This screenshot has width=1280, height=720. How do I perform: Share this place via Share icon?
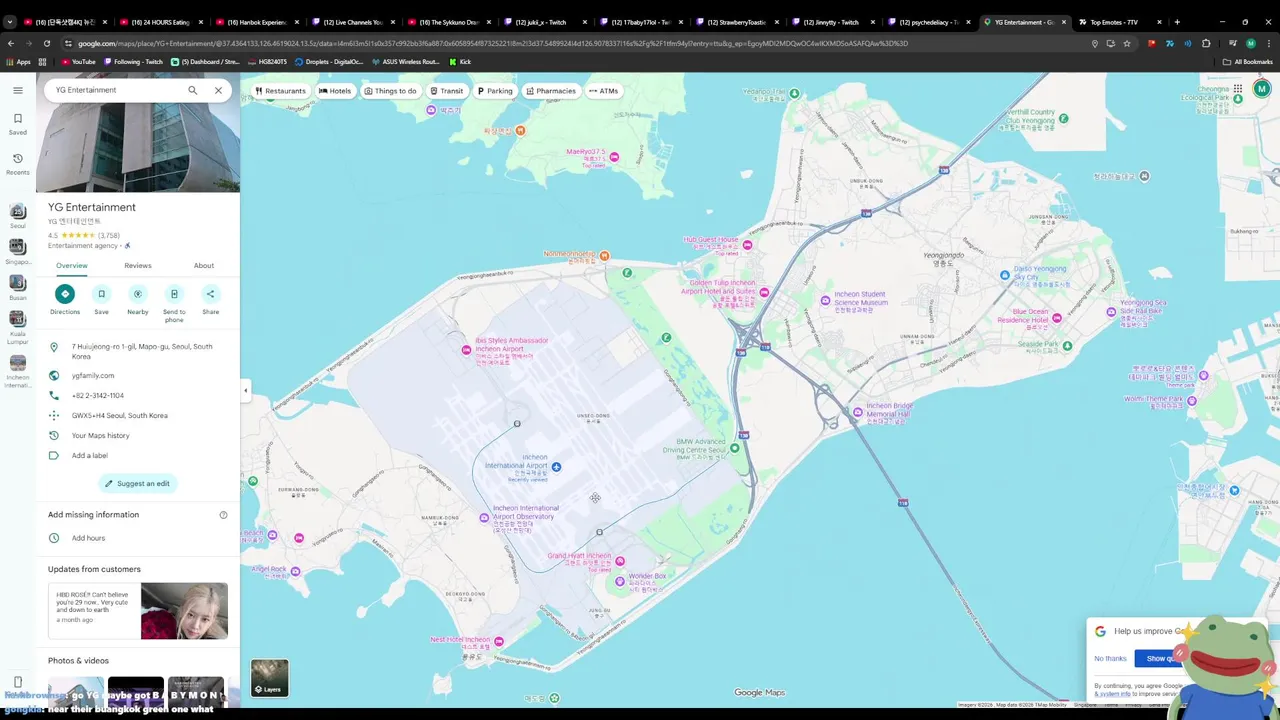(x=210, y=294)
